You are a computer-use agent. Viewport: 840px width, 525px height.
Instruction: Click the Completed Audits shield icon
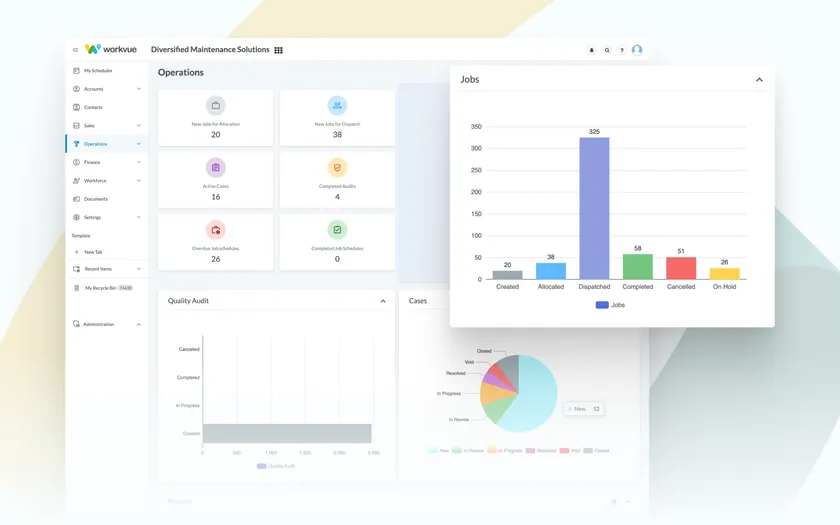(x=337, y=168)
